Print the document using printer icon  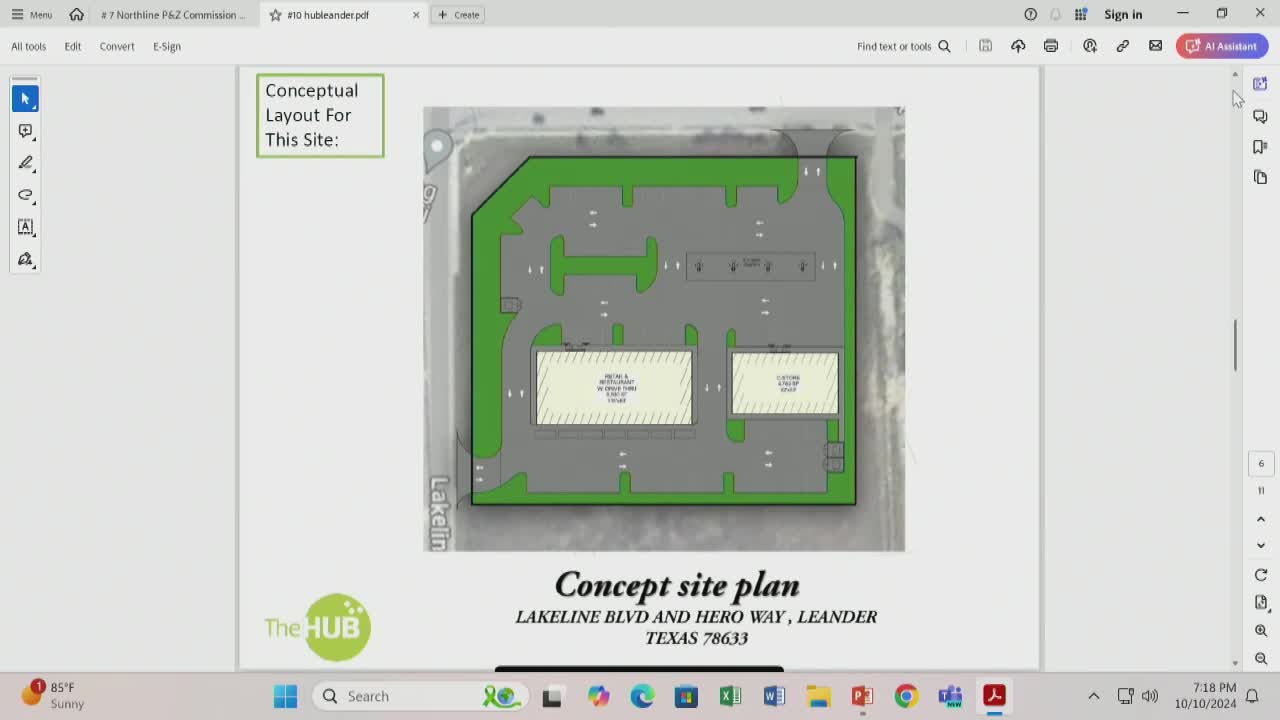click(1051, 46)
